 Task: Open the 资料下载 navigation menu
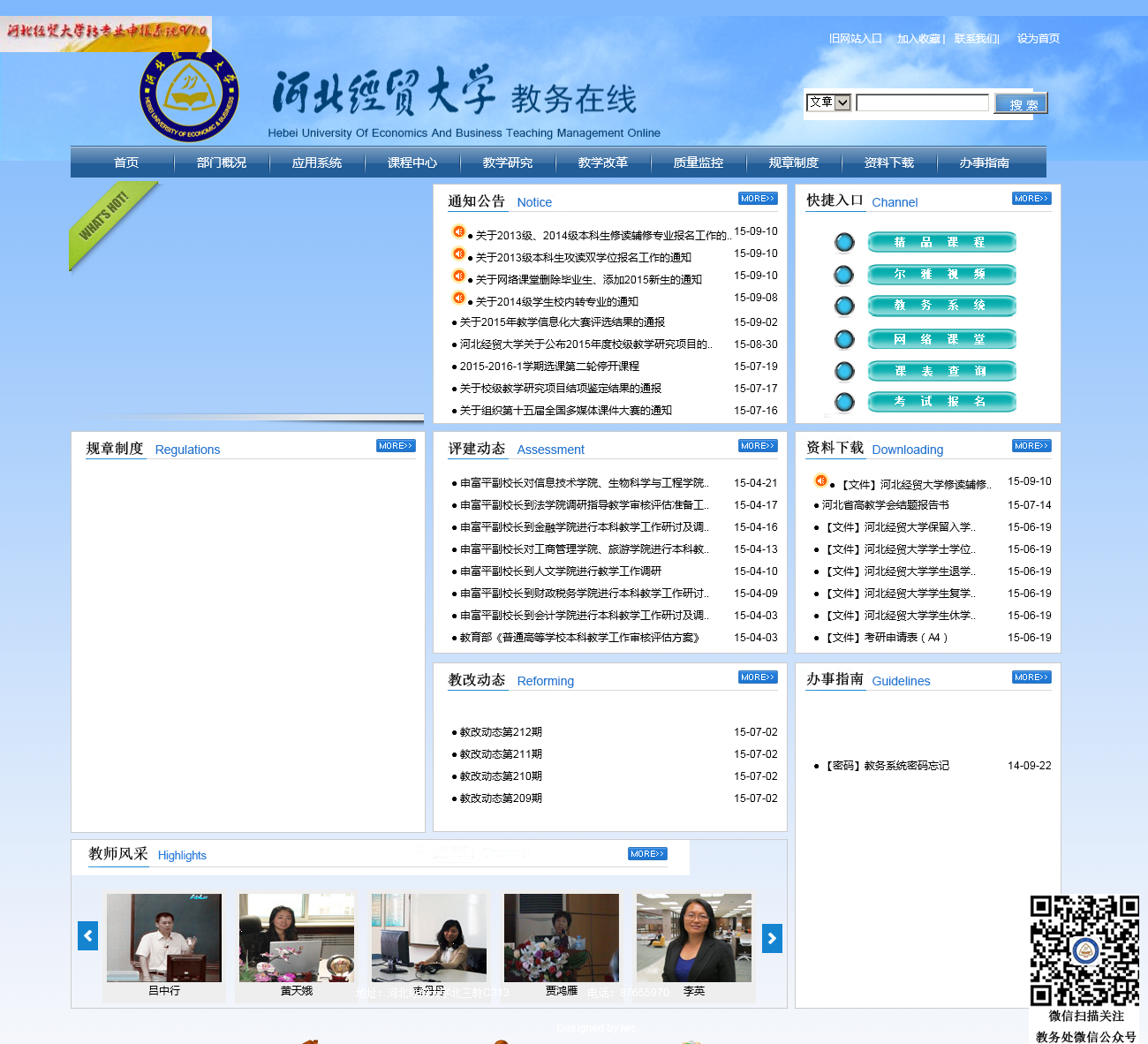point(889,163)
